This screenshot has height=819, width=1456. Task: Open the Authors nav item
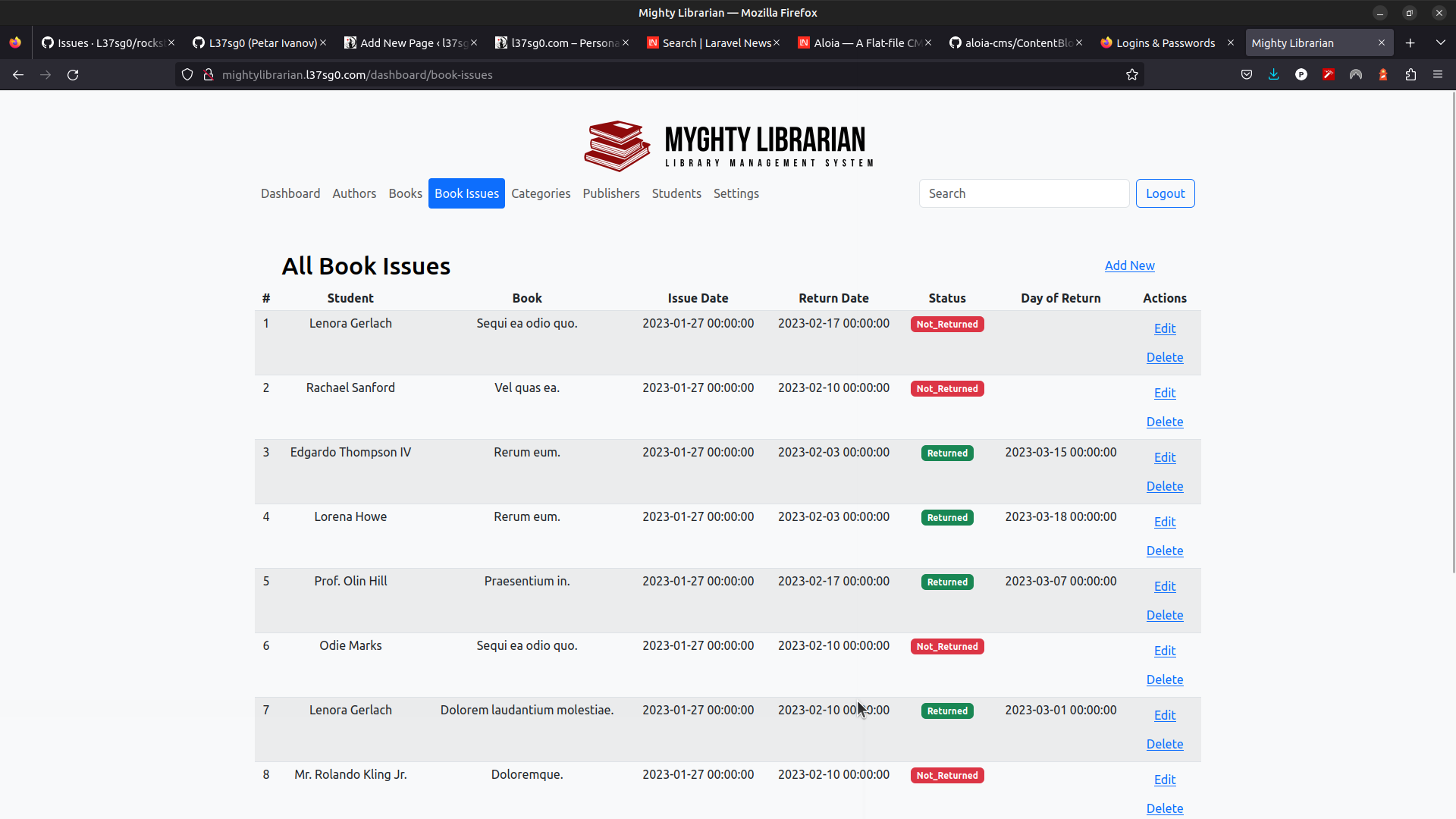(354, 193)
